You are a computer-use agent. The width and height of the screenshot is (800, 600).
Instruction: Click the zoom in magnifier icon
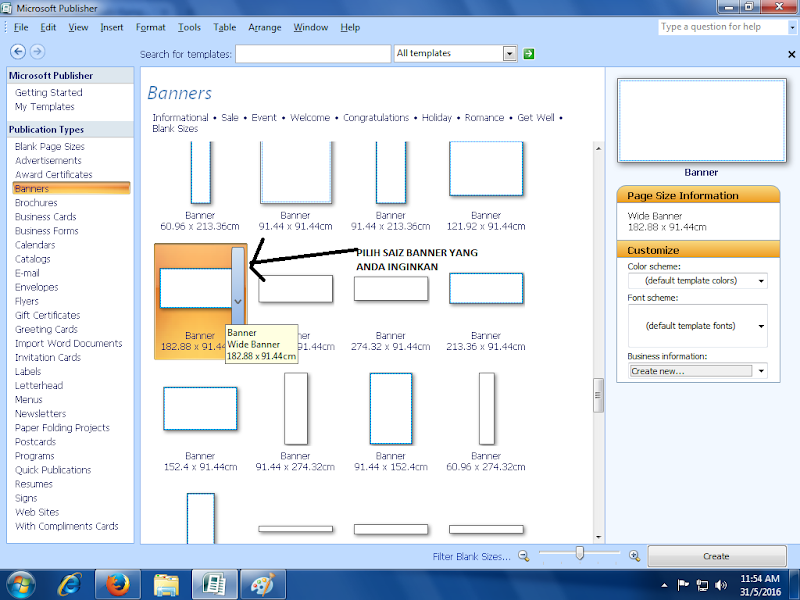click(x=634, y=556)
